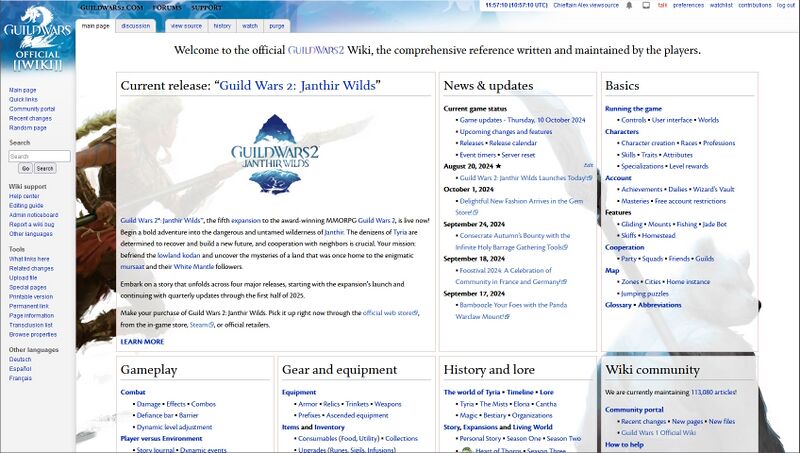Open the official web store external link
Viewport: 800px width, 453px height.
point(390,313)
